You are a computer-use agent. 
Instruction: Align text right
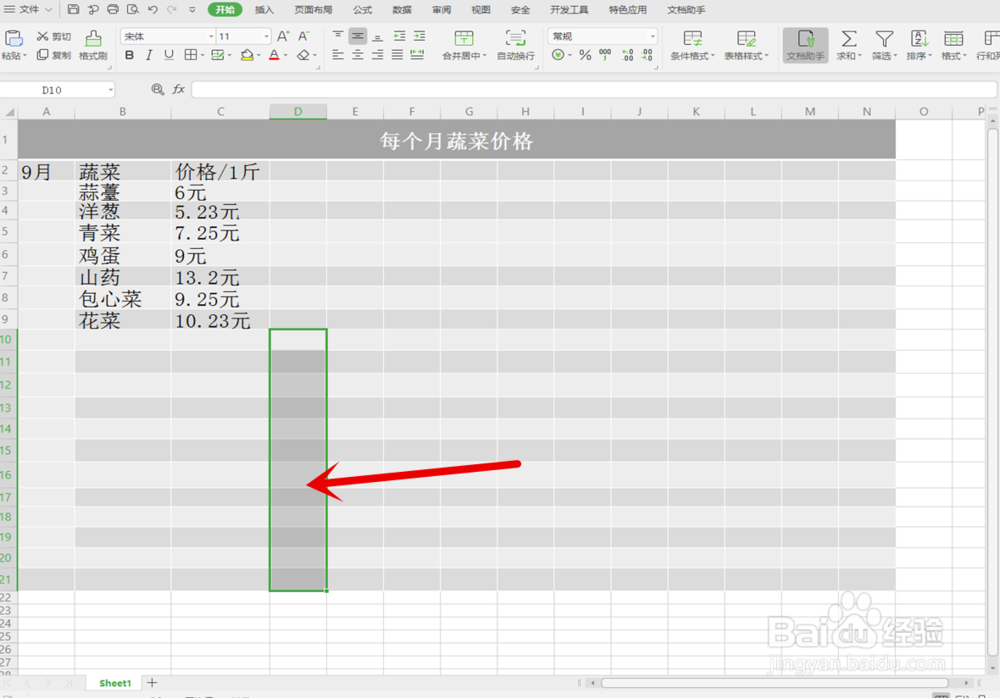[378, 56]
